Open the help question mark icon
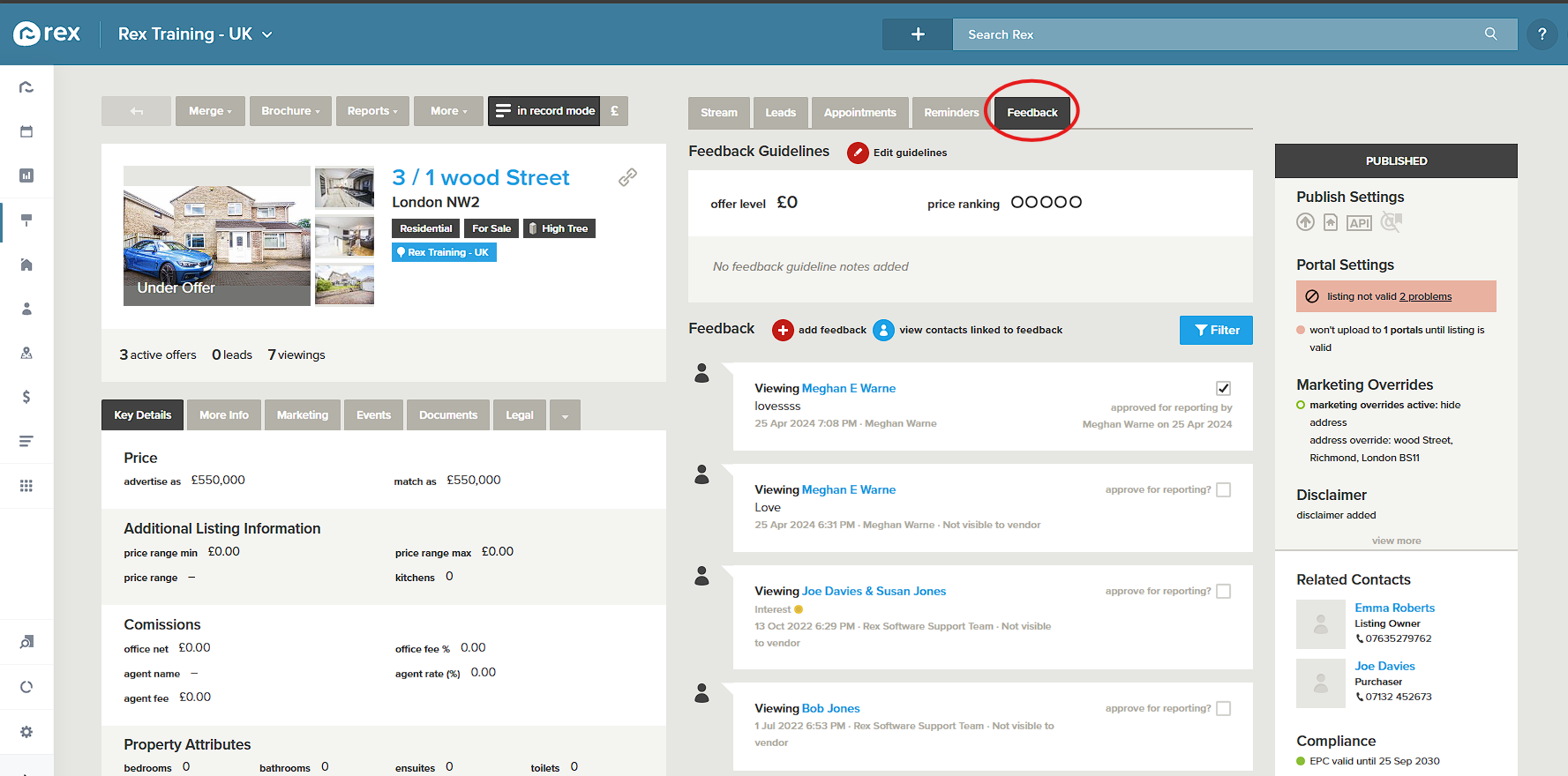Viewport: 1568px width, 776px height. [x=1542, y=34]
